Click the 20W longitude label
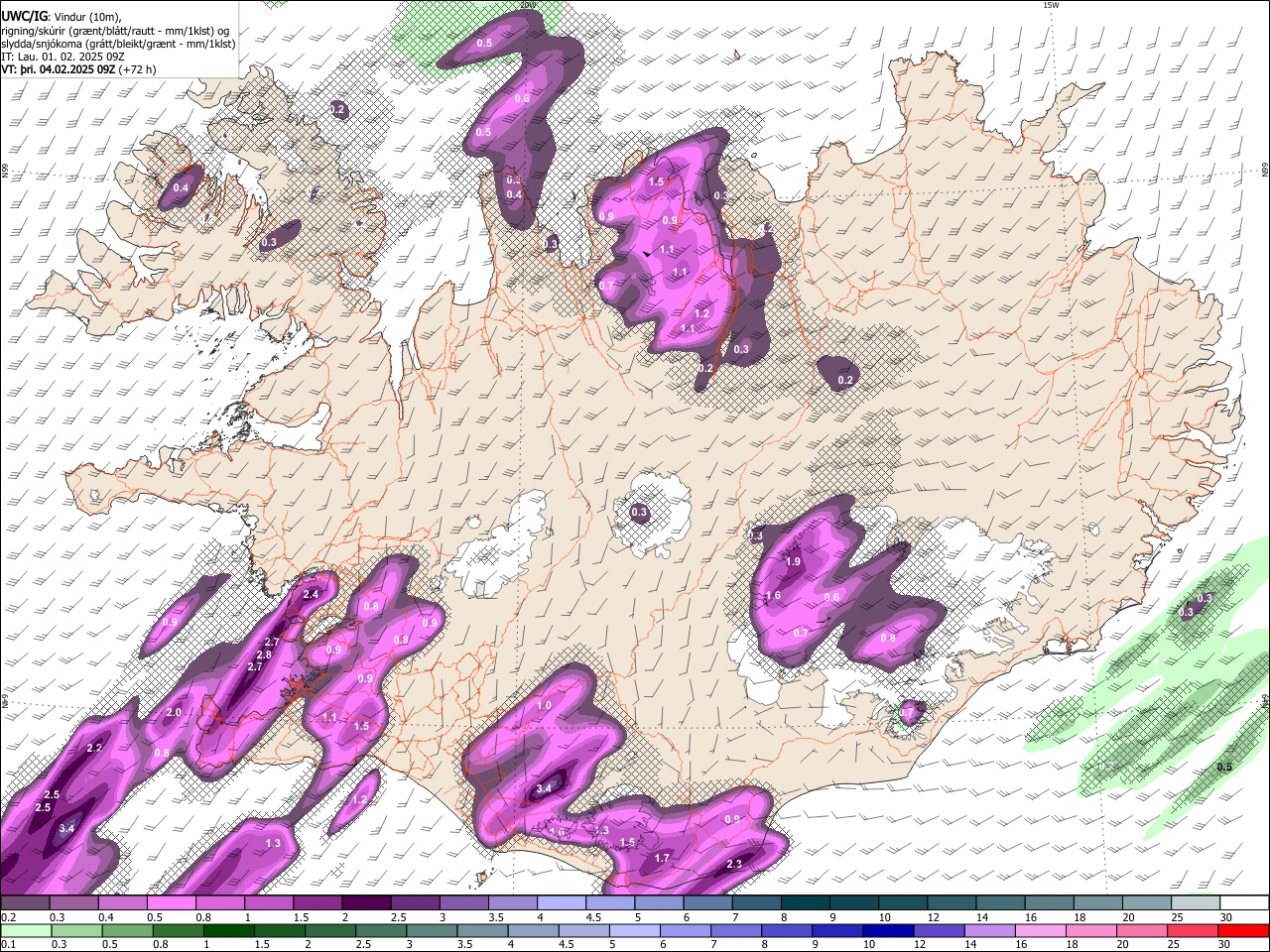 point(527,5)
